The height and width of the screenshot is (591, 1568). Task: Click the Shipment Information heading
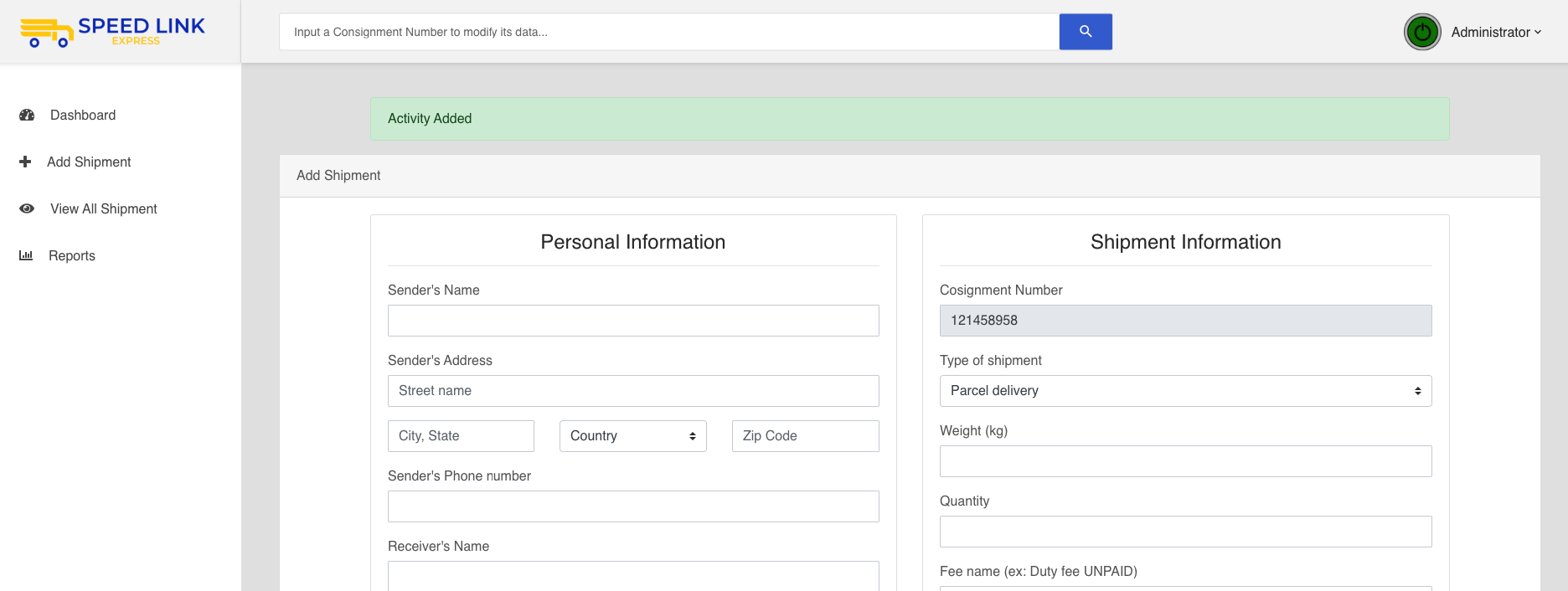(x=1186, y=242)
